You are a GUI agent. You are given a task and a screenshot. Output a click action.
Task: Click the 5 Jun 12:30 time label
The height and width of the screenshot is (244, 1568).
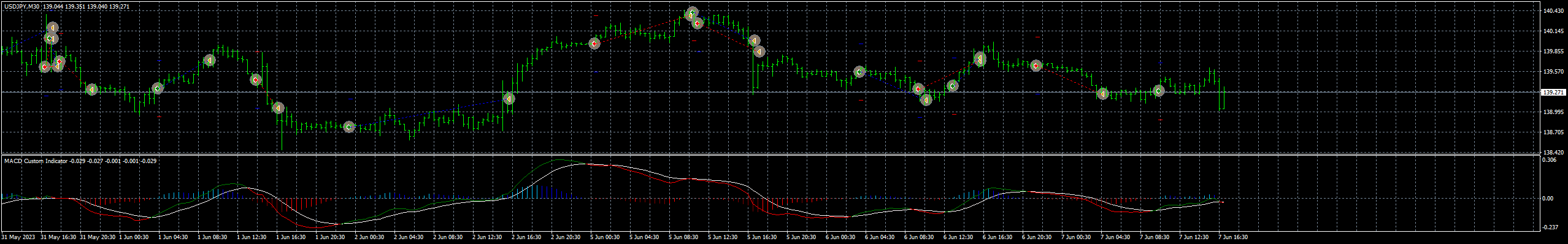coord(722,237)
